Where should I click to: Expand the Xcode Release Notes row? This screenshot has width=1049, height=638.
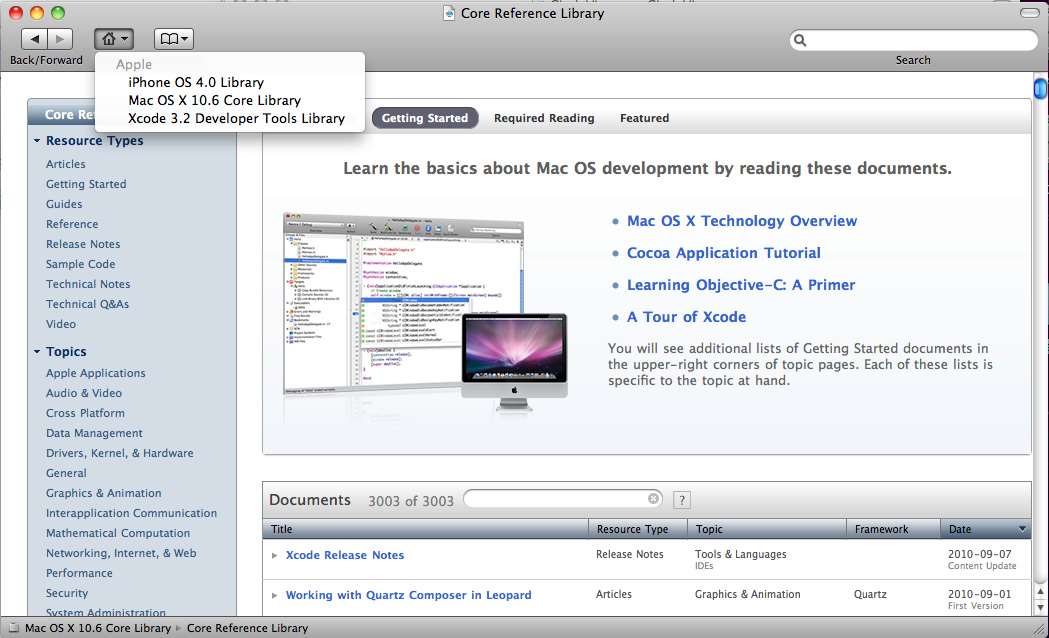(275, 555)
